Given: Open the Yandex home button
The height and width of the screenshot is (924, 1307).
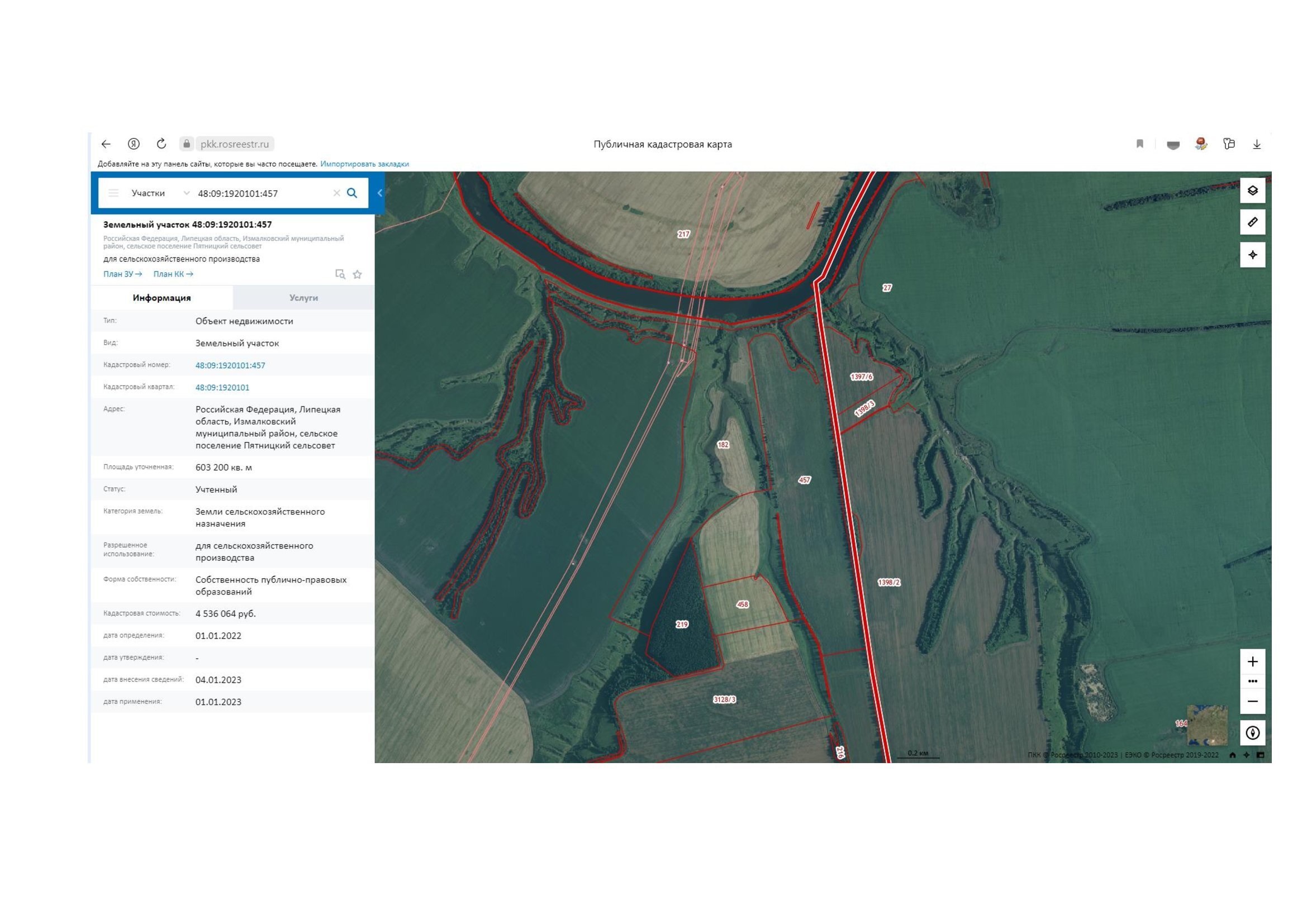Looking at the screenshot, I should 134,144.
